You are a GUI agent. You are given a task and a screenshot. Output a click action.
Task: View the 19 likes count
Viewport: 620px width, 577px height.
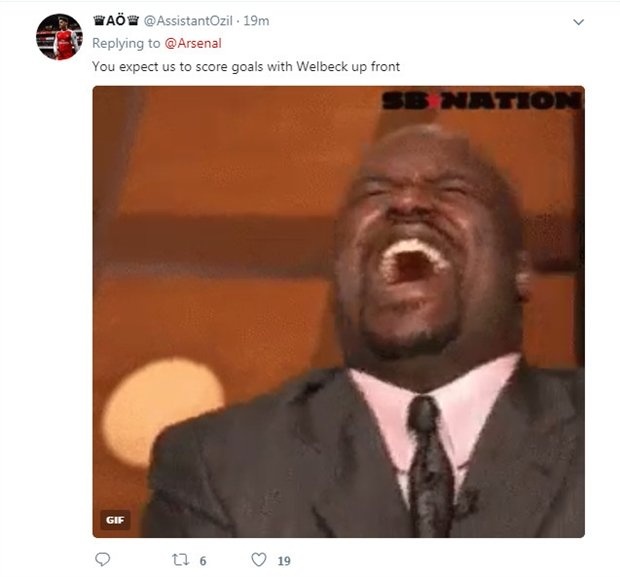point(284,561)
